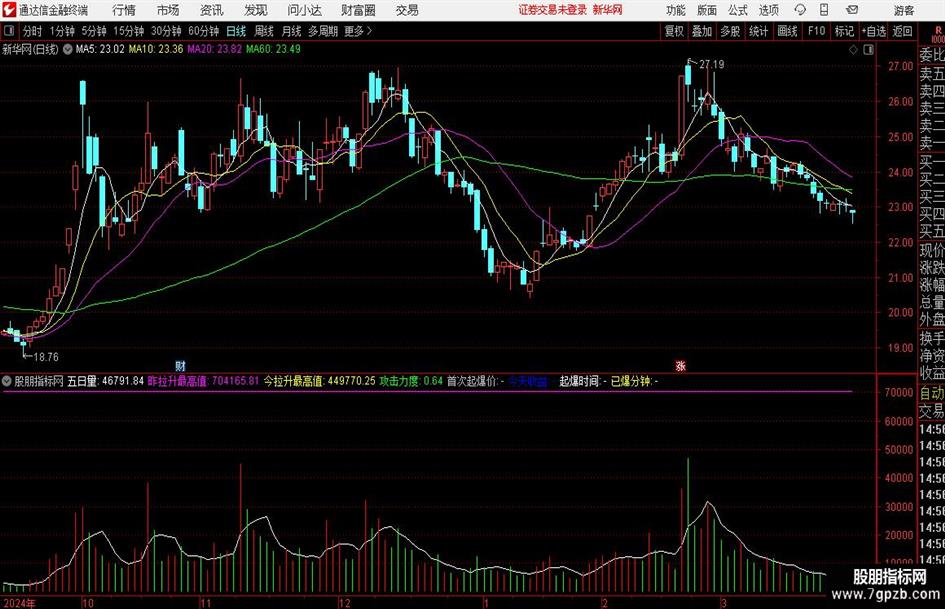The image size is (945, 609).
Task: Switch to the 分时 chart tab
Action: tap(33, 31)
